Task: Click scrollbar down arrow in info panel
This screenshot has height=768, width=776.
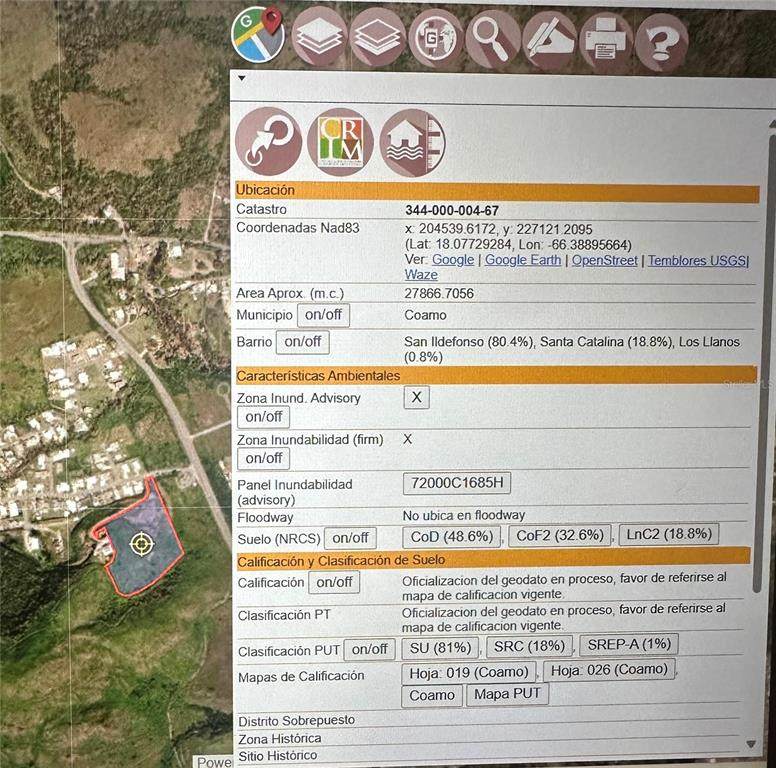Action: click(x=752, y=744)
